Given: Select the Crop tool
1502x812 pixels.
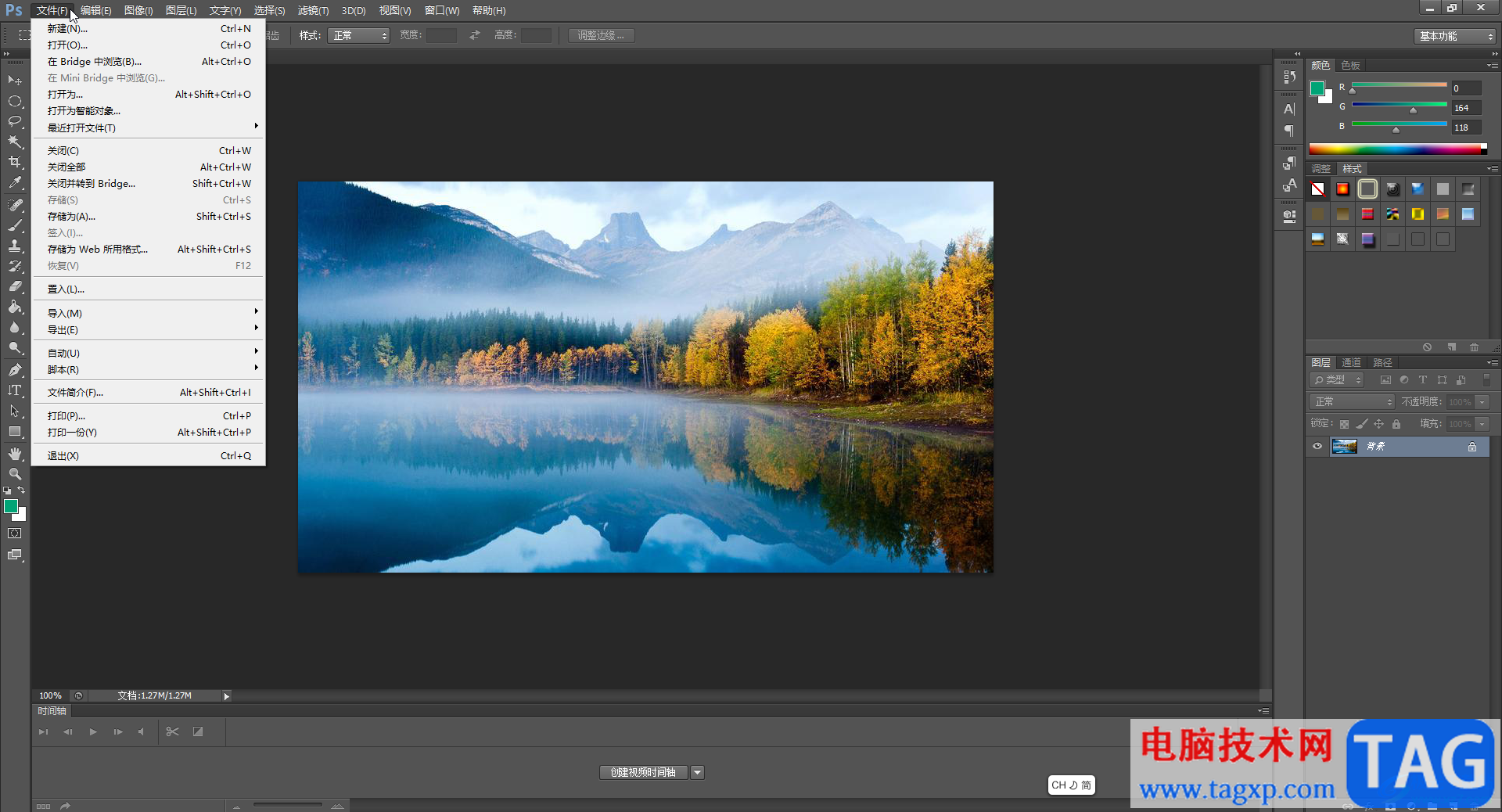Looking at the screenshot, I should tap(15, 162).
